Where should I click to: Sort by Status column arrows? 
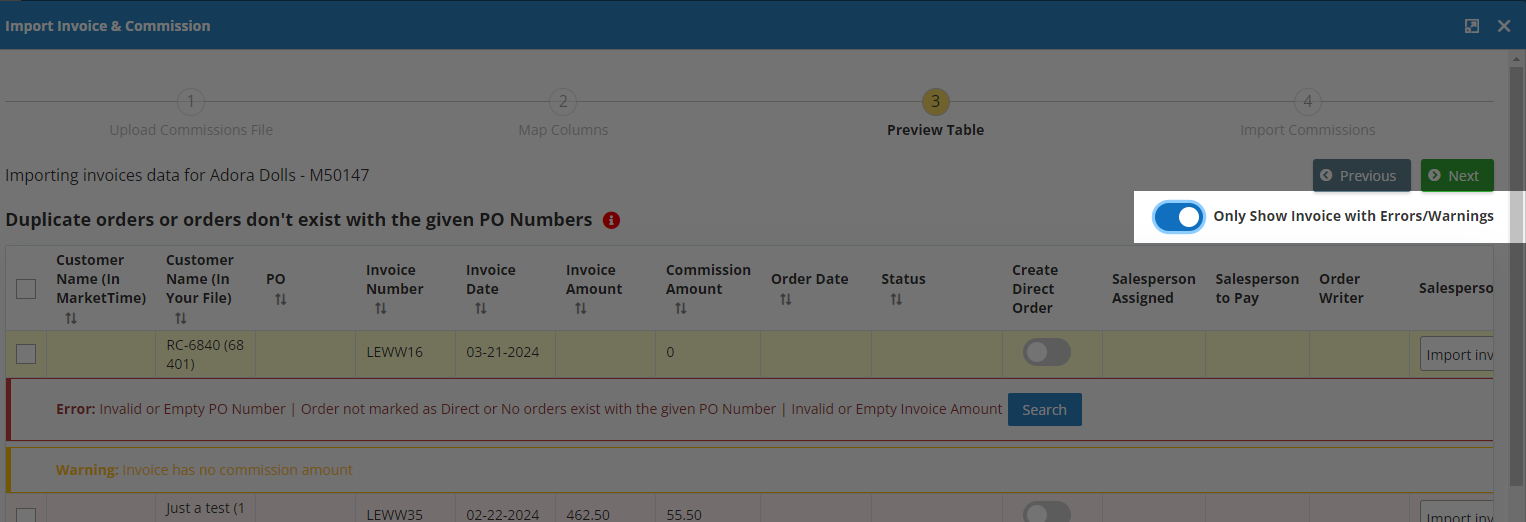click(x=895, y=299)
